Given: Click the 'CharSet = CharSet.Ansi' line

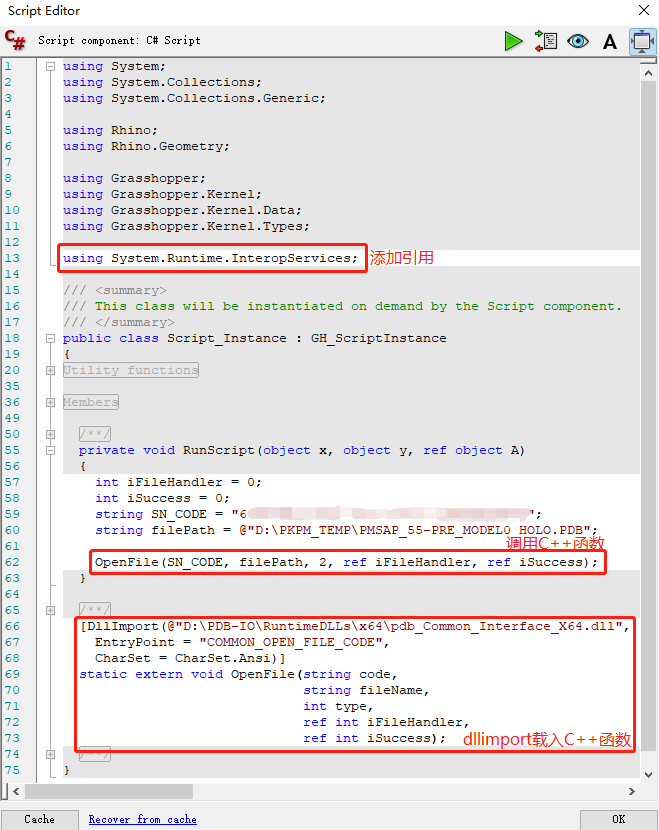Looking at the screenshot, I should [x=190, y=658].
